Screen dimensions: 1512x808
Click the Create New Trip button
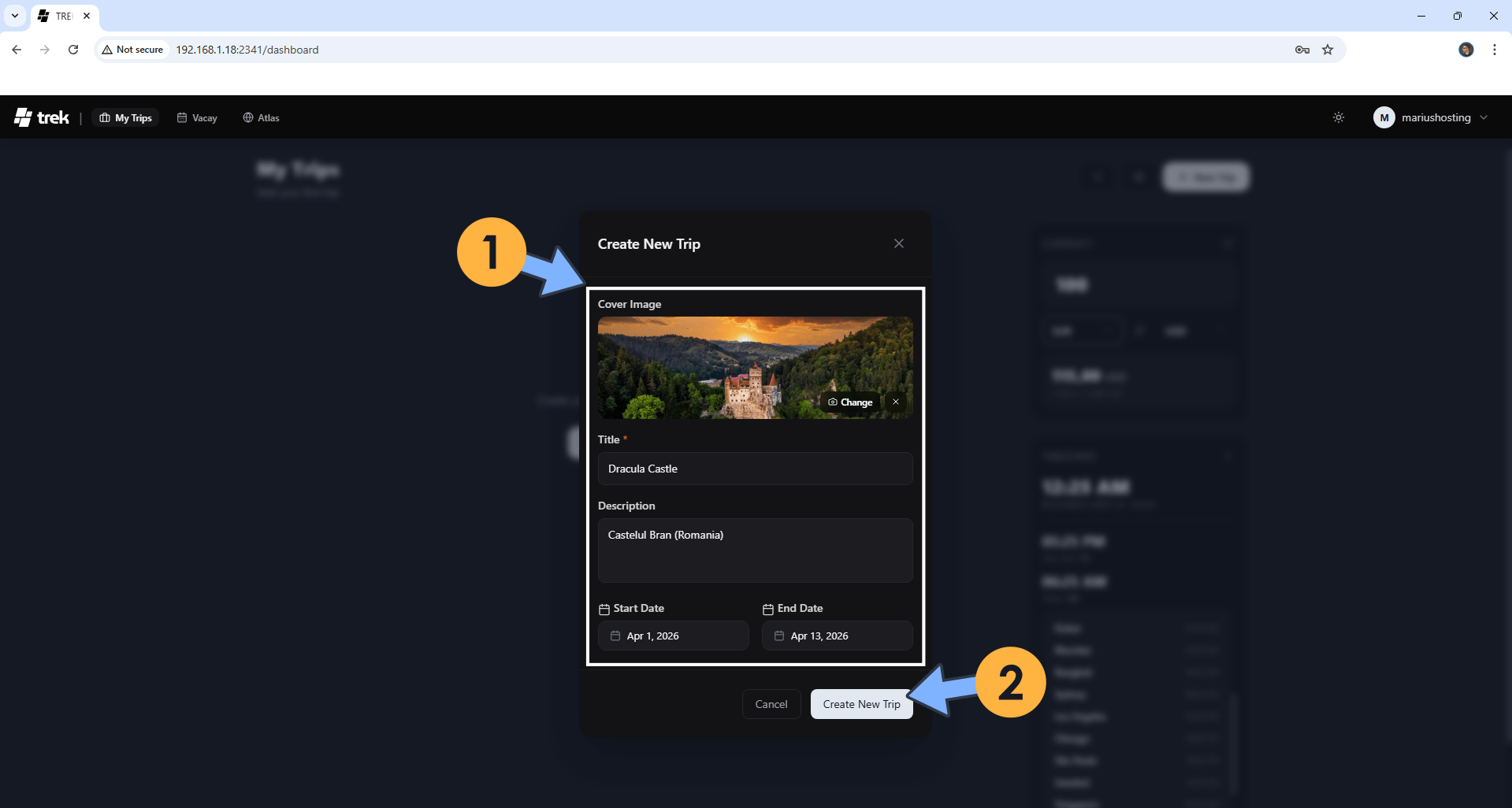861,704
